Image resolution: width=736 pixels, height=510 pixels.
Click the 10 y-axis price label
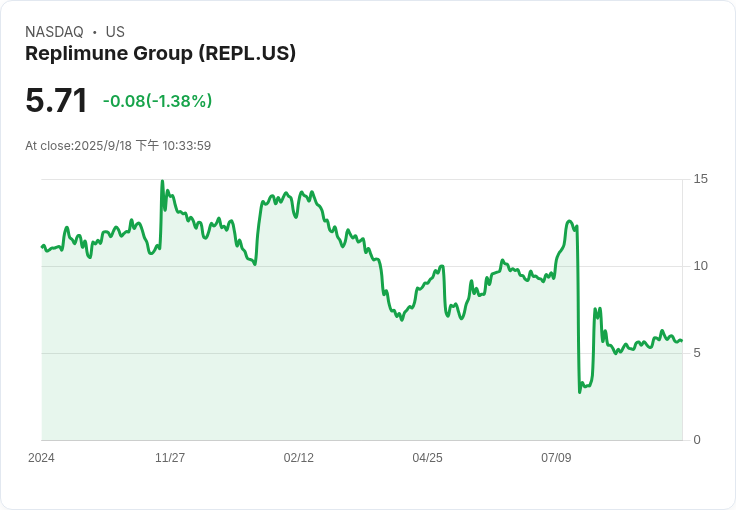(x=701, y=266)
